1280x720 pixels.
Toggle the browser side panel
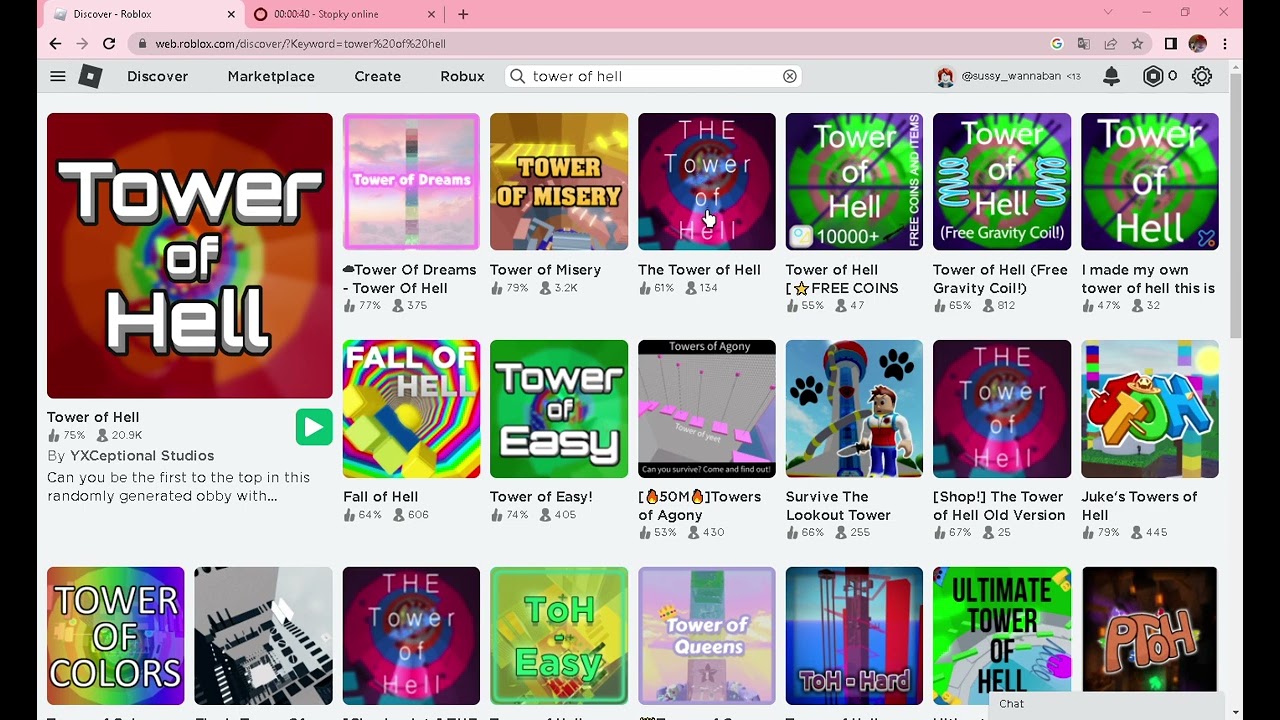(1171, 44)
